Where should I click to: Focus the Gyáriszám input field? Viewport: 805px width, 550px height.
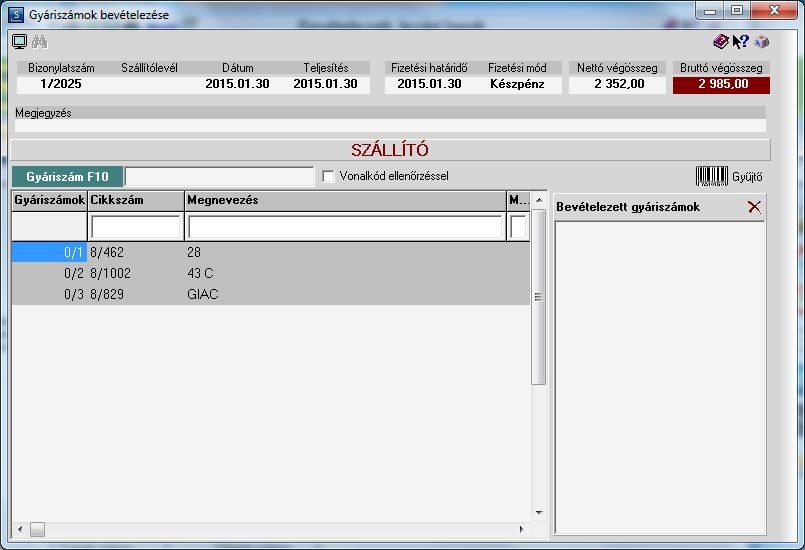219,177
